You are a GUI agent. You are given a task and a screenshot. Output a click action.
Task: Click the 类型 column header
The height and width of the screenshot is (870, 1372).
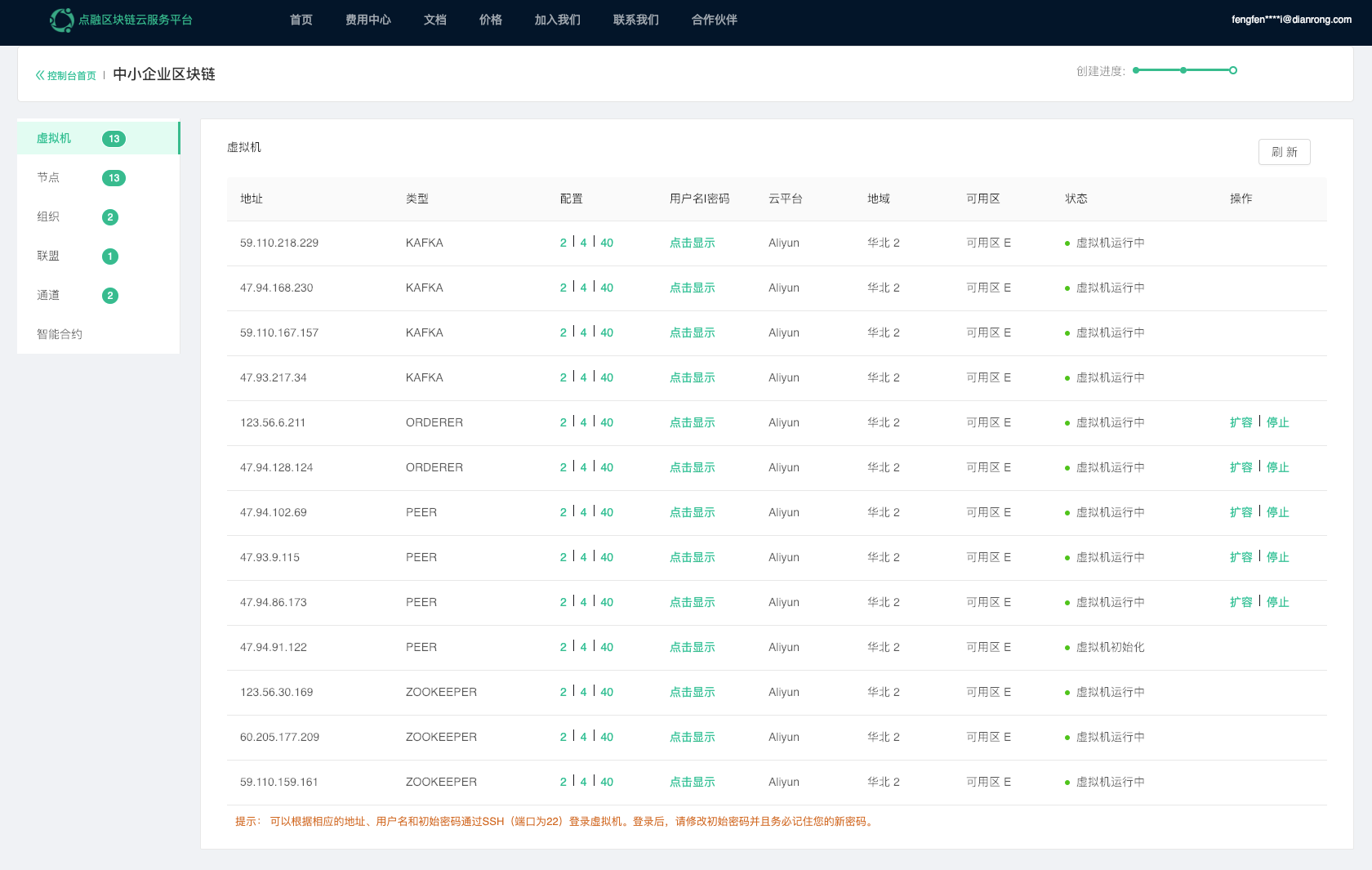click(x=417, y=199)
